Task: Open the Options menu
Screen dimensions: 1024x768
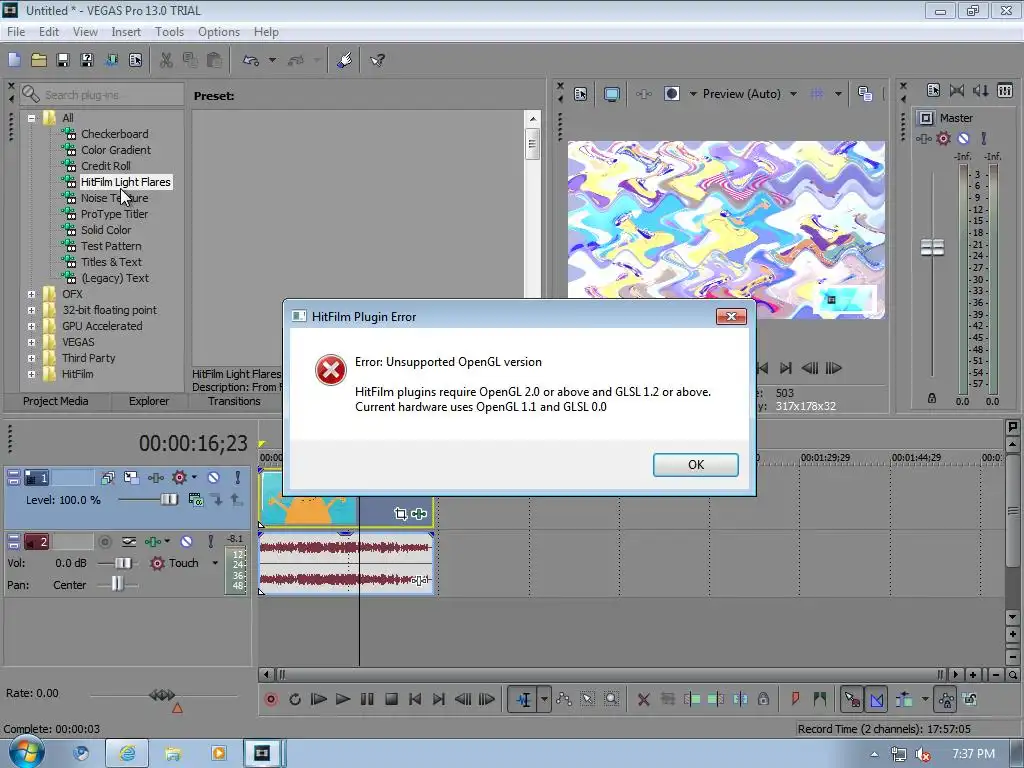Action: coord(219,32)
